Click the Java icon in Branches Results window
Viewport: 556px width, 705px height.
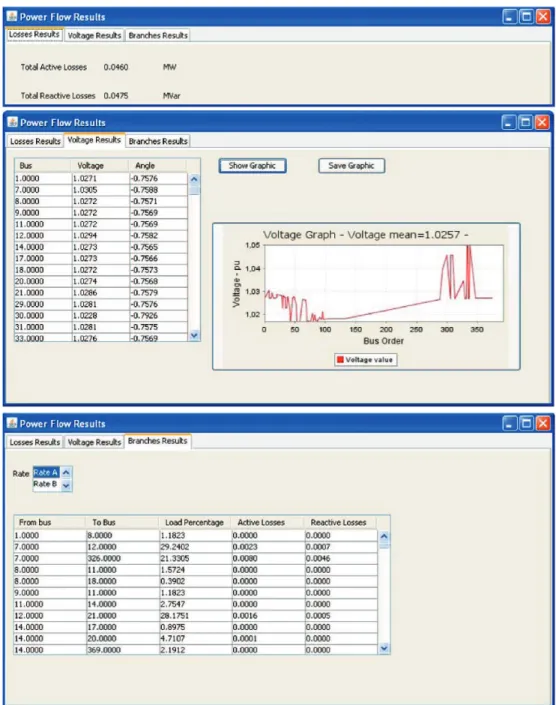pyautogui.click(x=13, y=423)
